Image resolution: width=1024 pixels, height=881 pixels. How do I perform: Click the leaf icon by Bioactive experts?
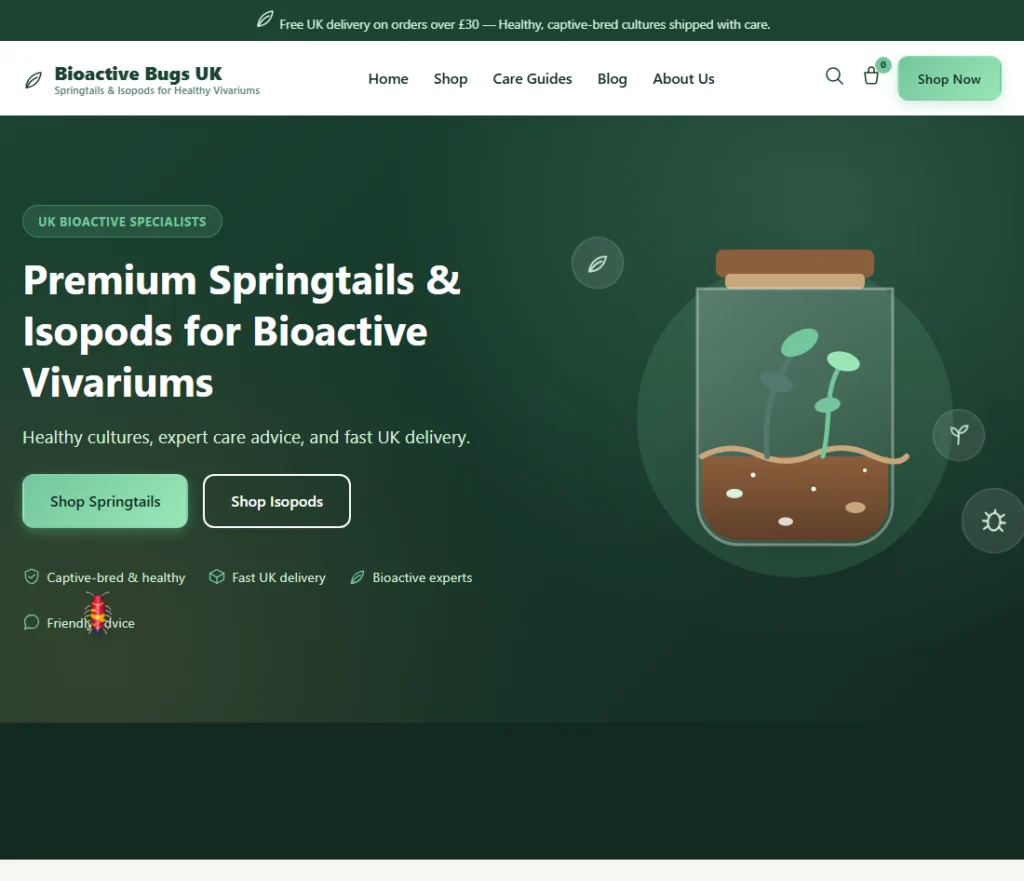pos(357,577)
